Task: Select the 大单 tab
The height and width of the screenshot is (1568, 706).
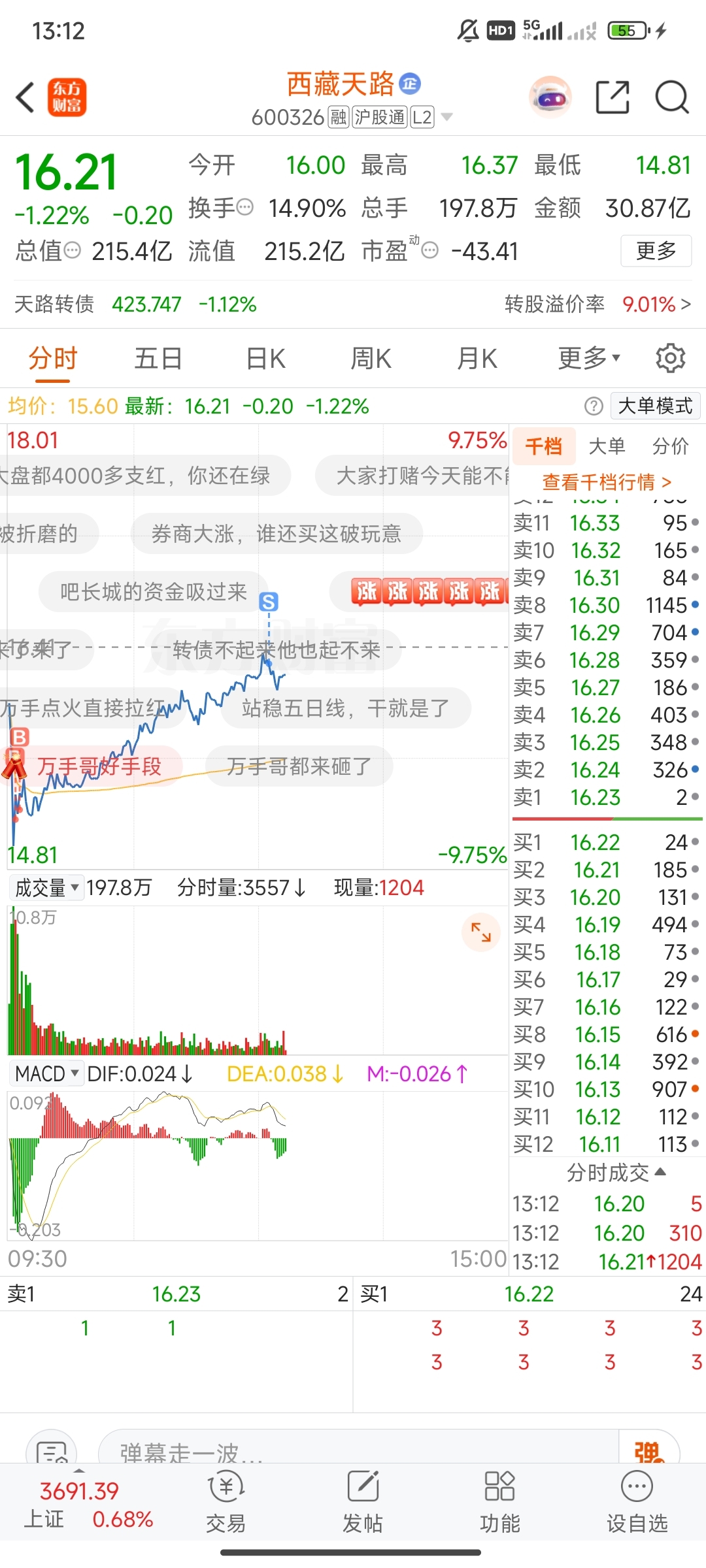Action: point(607,446)
